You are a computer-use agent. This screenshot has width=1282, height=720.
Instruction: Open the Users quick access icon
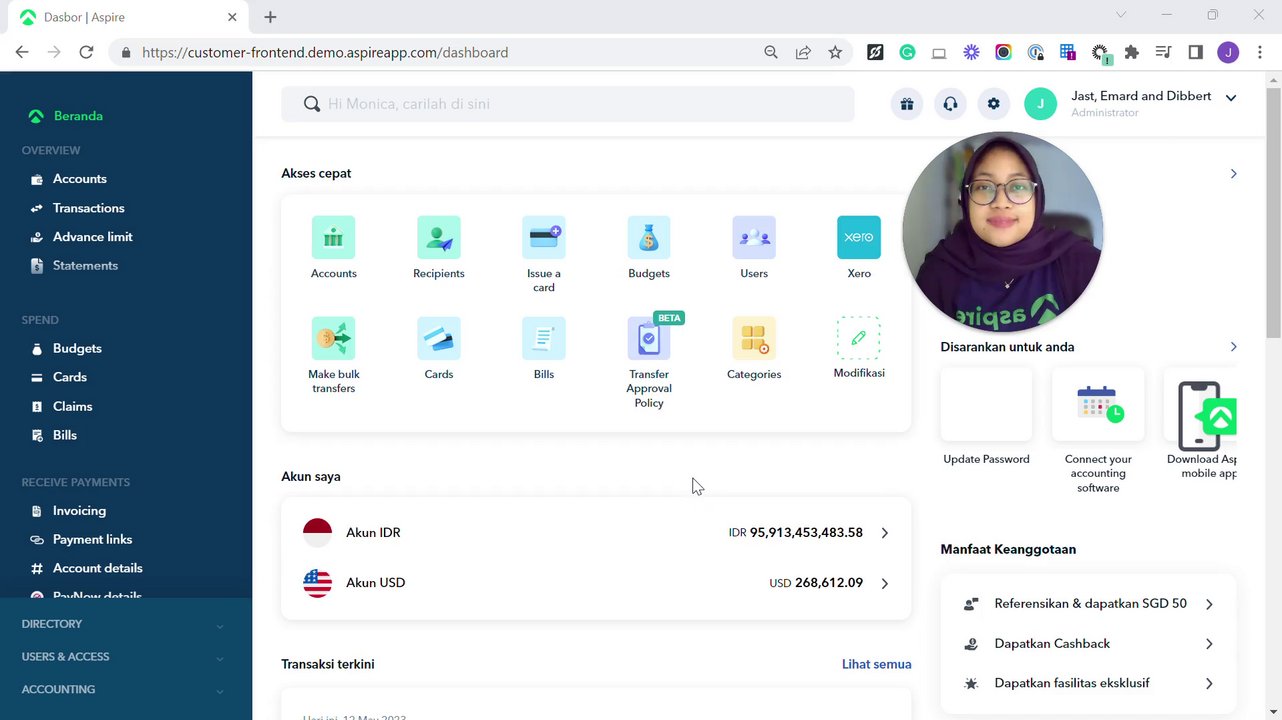tap(754, 237)
